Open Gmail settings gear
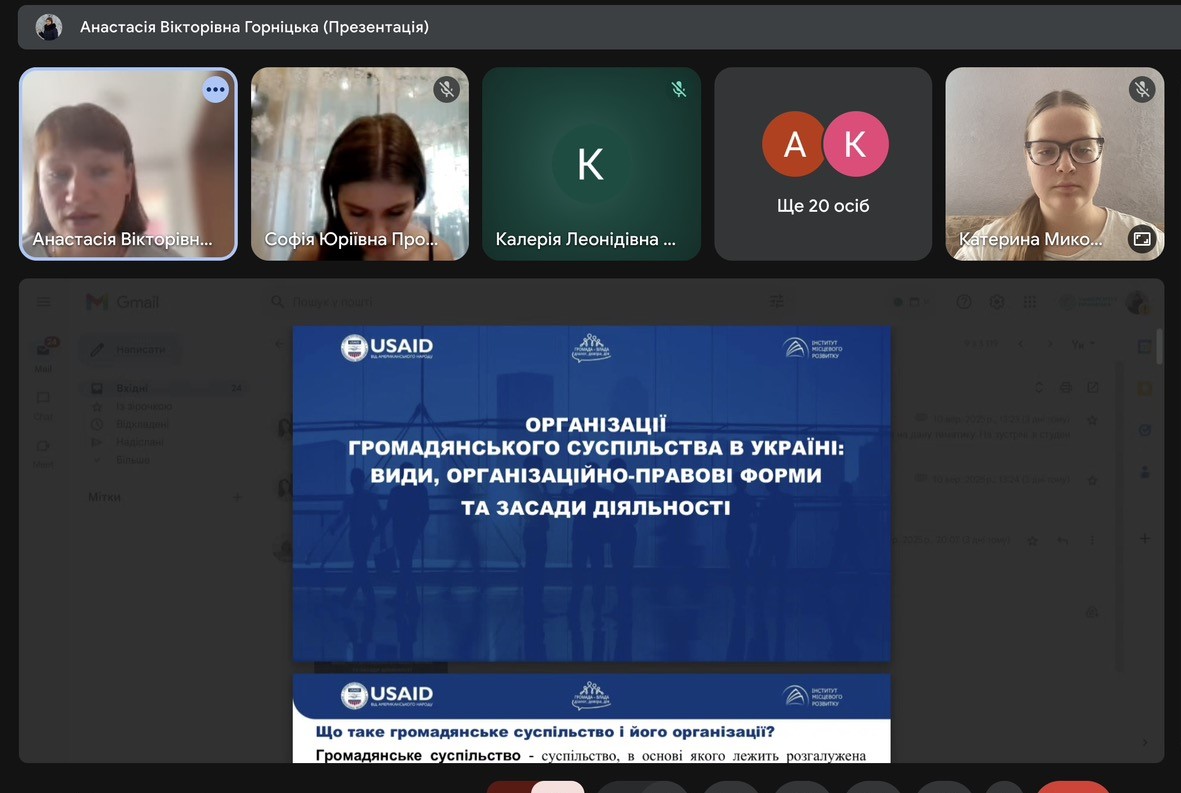 (997, 302)
